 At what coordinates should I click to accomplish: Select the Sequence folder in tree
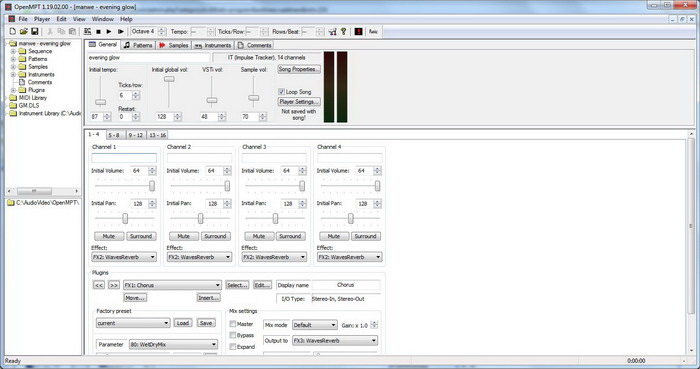pos(40,51)
